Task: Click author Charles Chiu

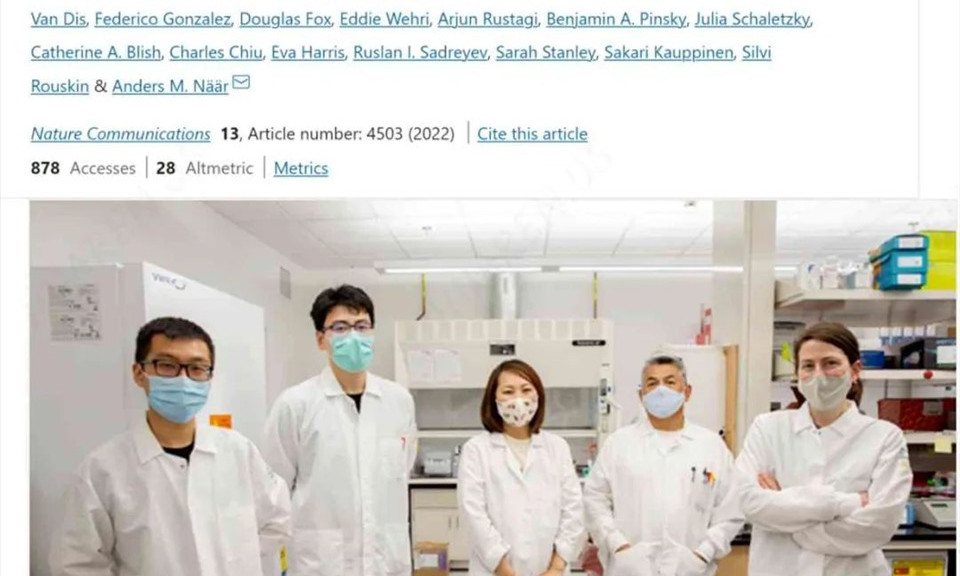Action: 216,53
